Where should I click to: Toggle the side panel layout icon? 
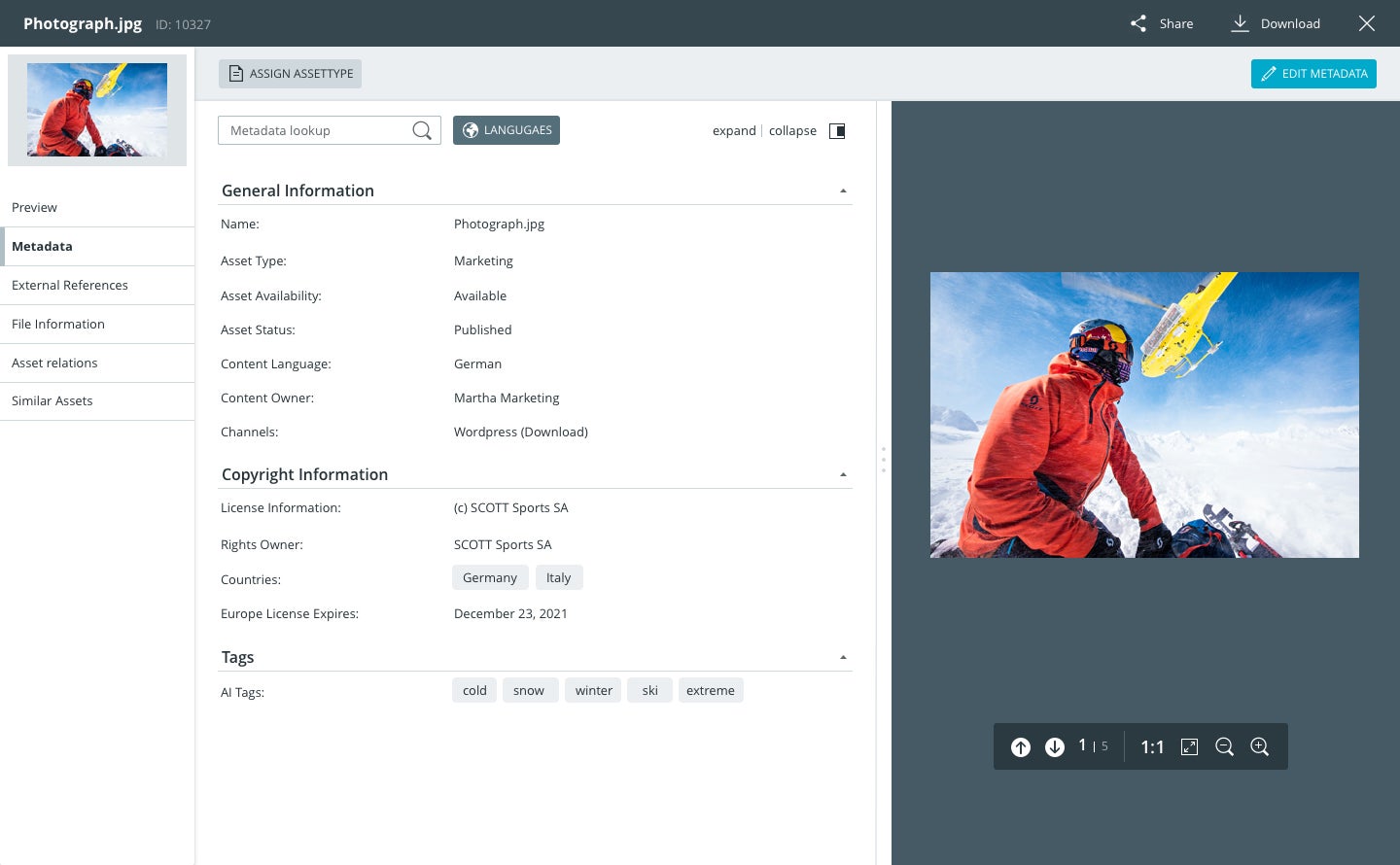click(x=837, y=131)
